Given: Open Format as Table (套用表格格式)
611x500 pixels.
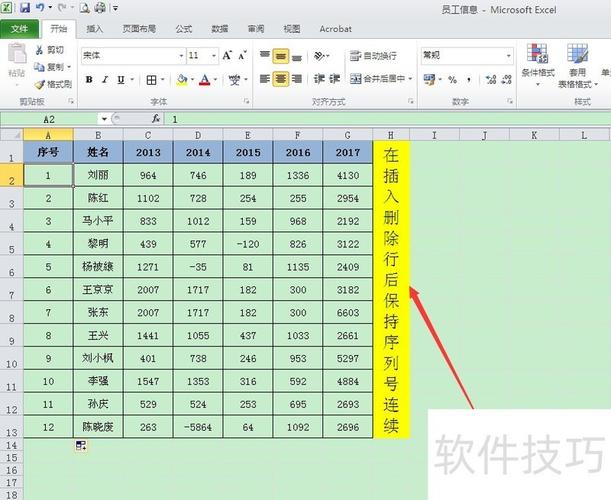Looking at the screenshot, I should click(577, 65).
